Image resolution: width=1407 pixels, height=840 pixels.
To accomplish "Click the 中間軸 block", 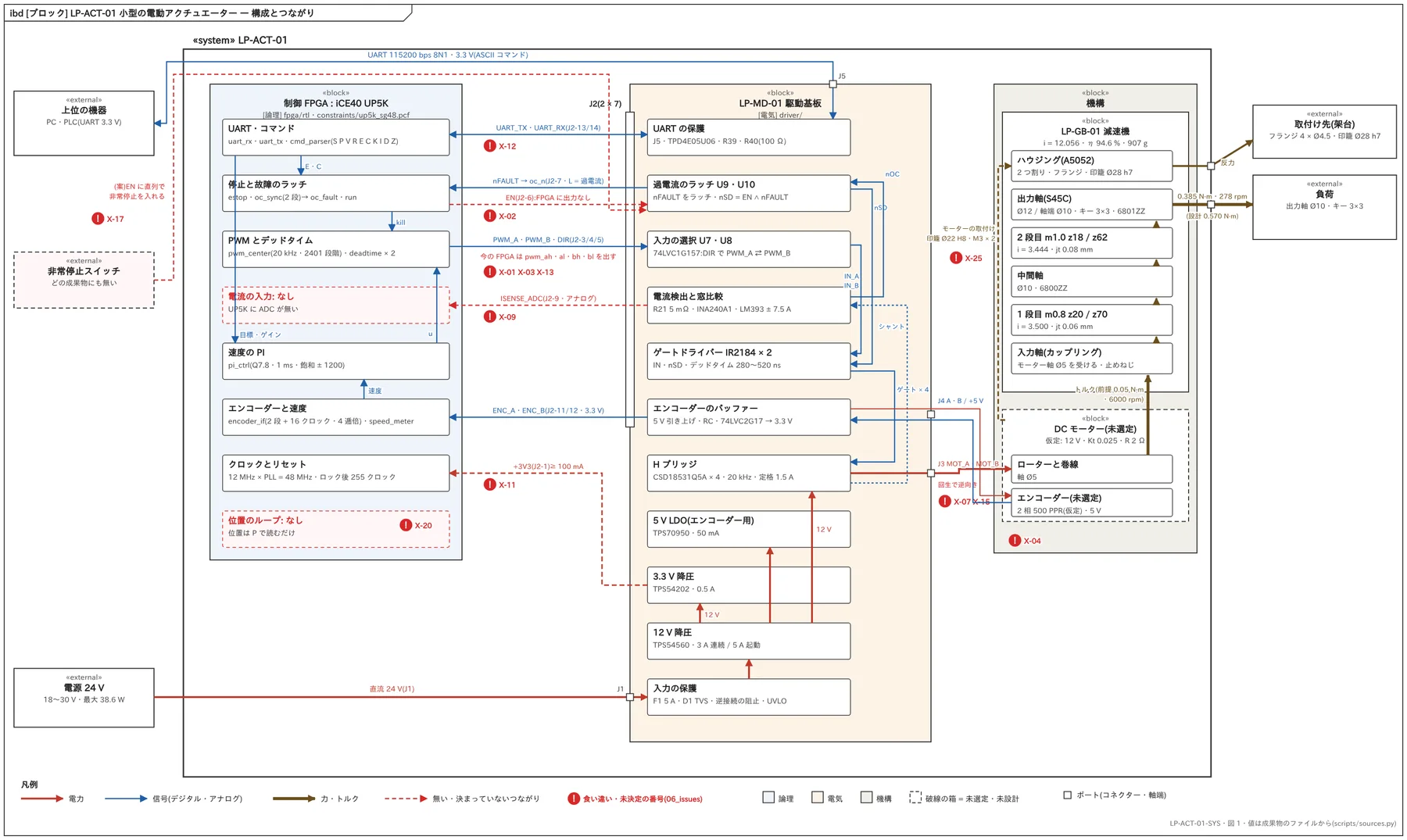I will tap(1092, 281).
